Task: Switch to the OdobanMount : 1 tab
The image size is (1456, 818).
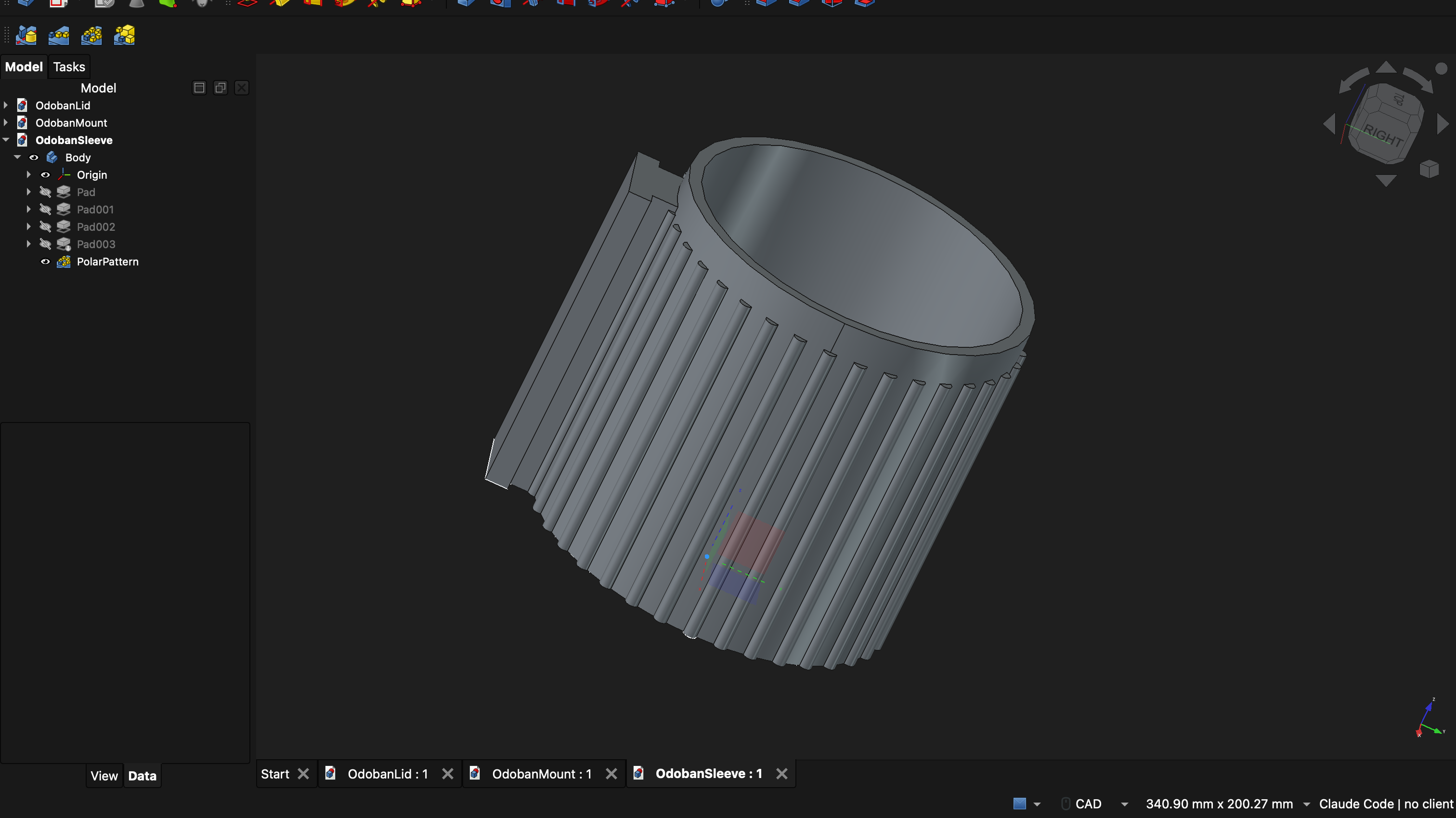Action: (542, 774)
